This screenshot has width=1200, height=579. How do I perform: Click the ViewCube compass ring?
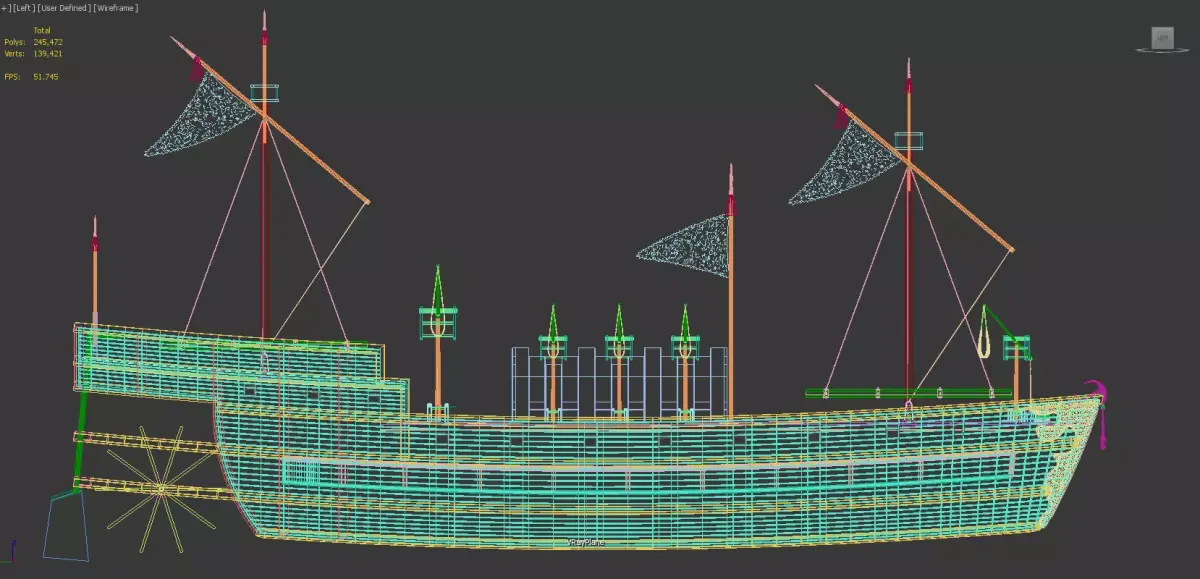coord(1162,50)
